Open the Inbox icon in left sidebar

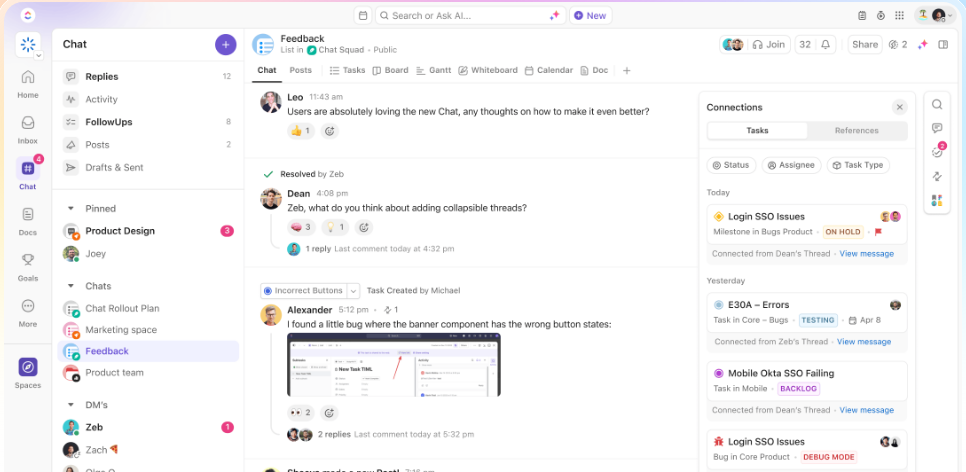pos(28,122)
